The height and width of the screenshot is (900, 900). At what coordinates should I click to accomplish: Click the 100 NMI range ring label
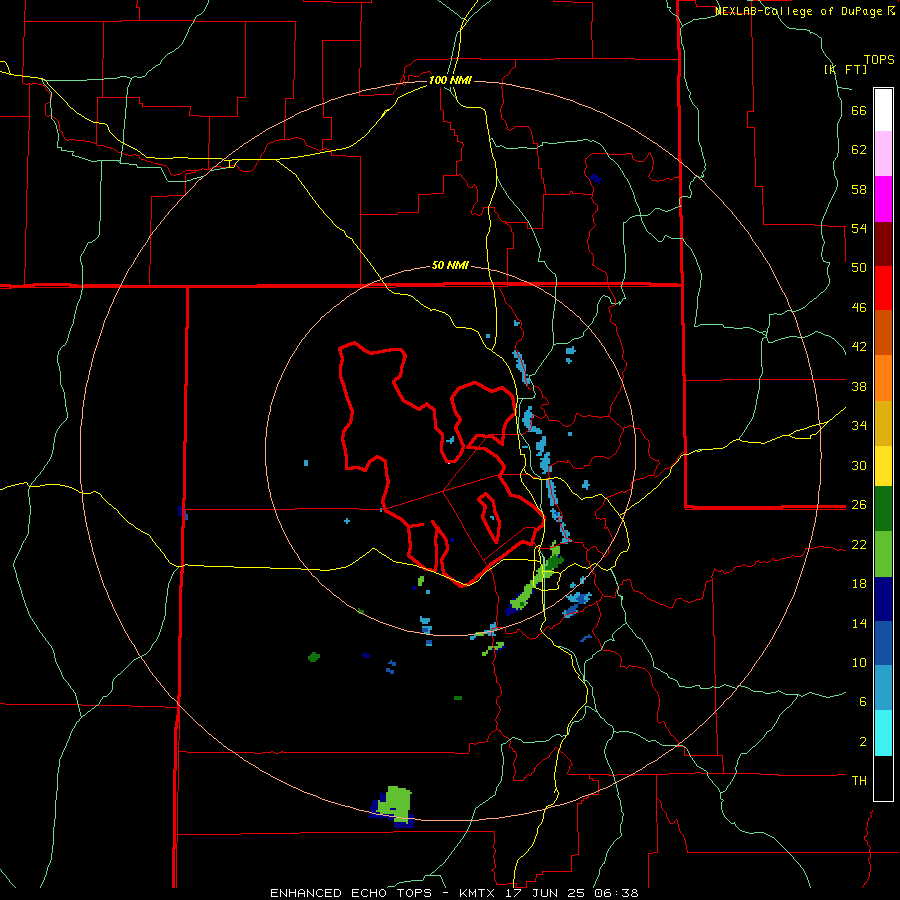tap(450, 80)
